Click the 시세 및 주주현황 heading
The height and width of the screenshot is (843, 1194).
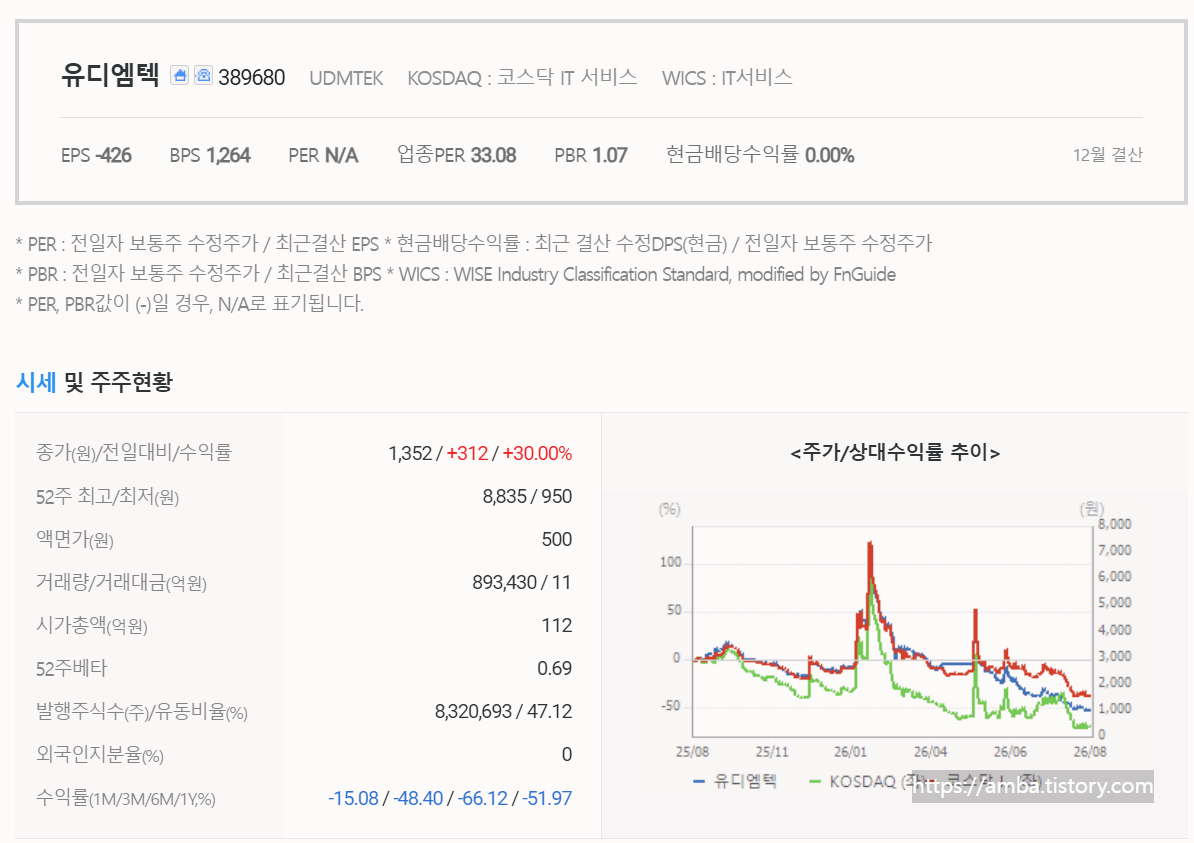point(94,382)
